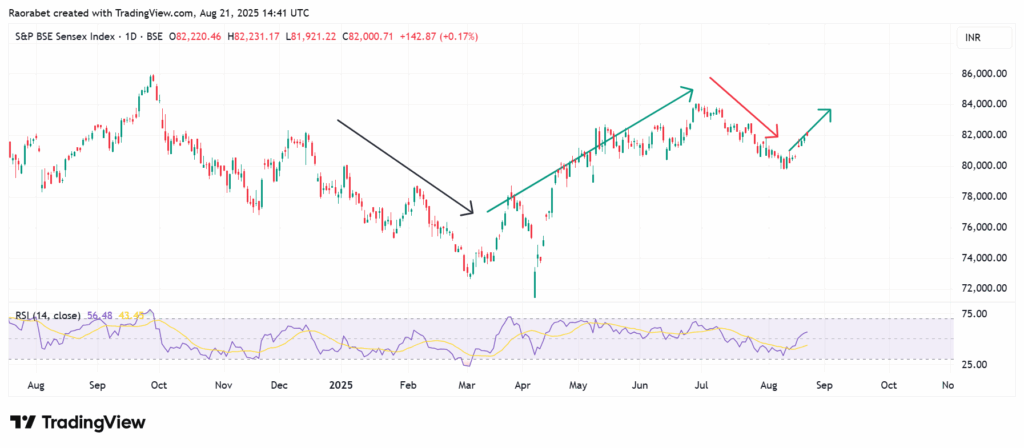This screenshot has width=1024, height=448.
Task: Select the long green uptrend arrow
Action: point(590,150)
